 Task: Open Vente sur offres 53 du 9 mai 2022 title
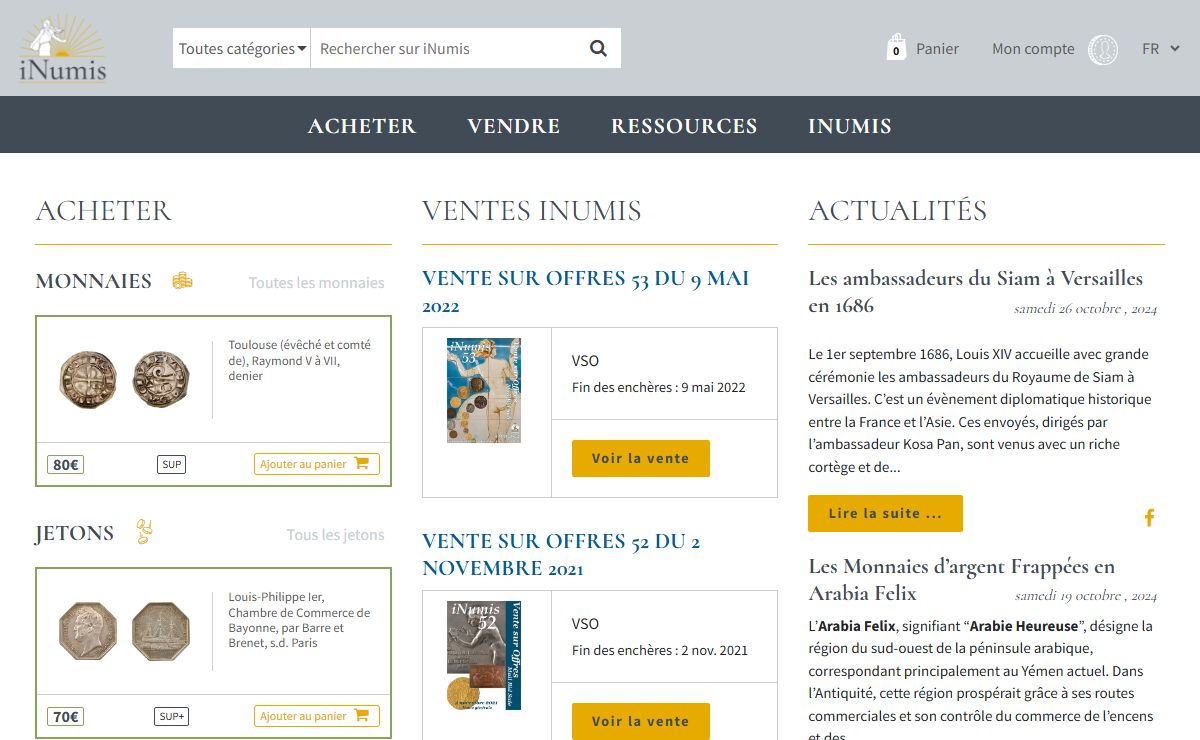[586, 292]
